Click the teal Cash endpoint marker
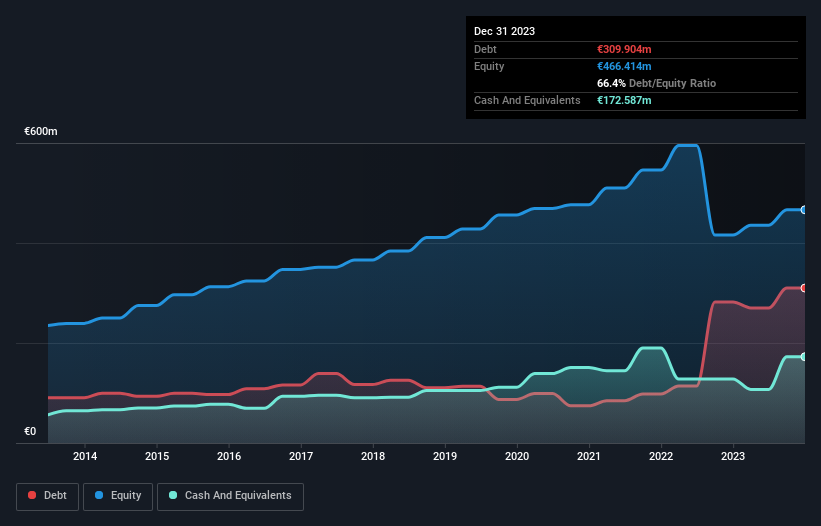The image size is (821, 526). pos(804,356)
